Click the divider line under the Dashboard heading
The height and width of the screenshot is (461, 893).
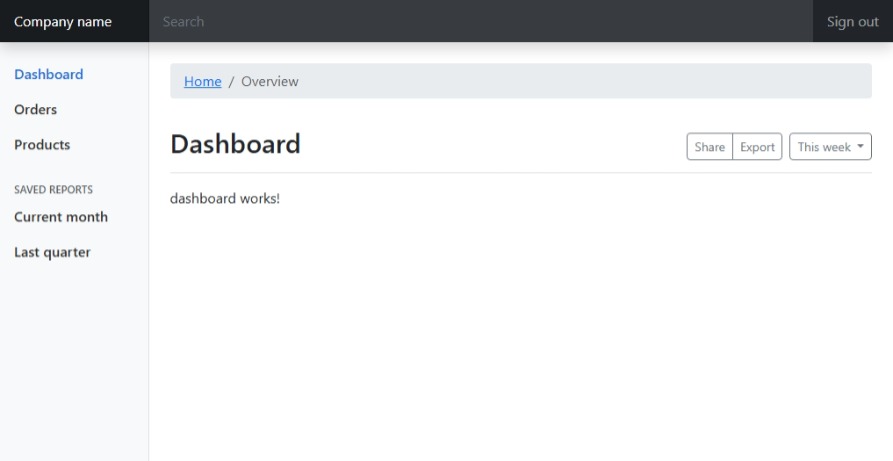(x=520, y=172)
